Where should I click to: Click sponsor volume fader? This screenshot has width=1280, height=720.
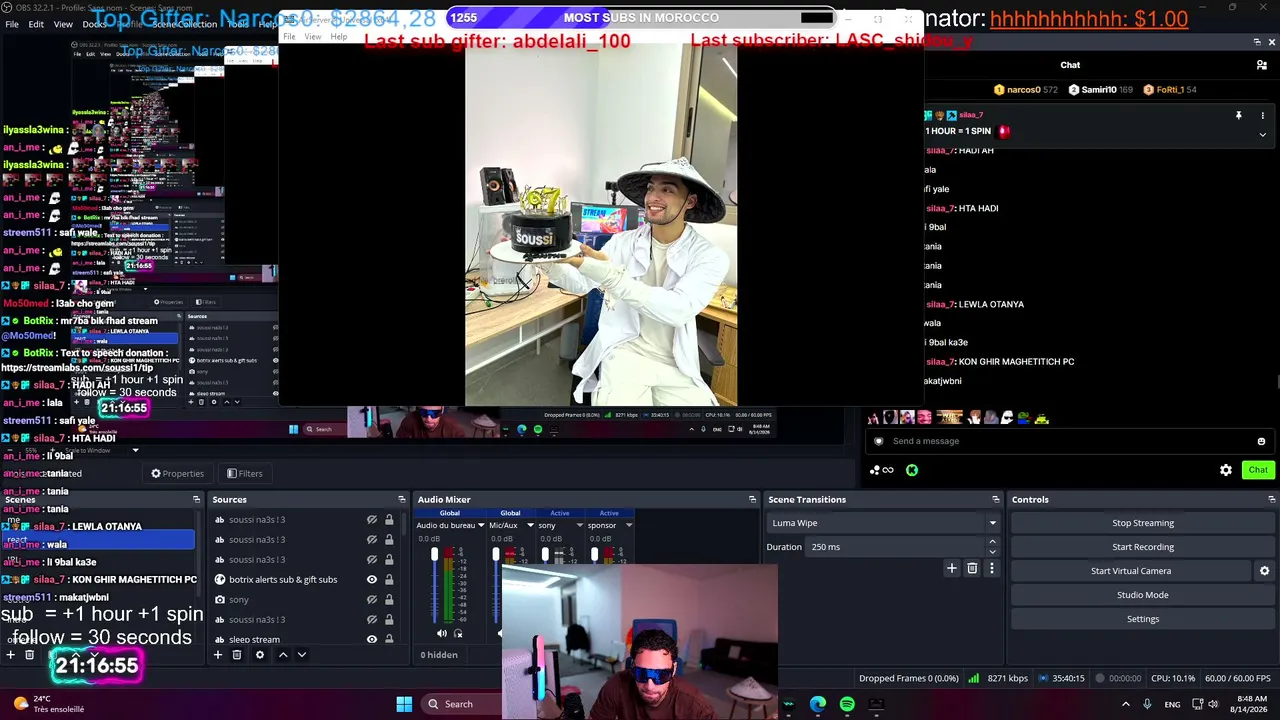point(595,554)
